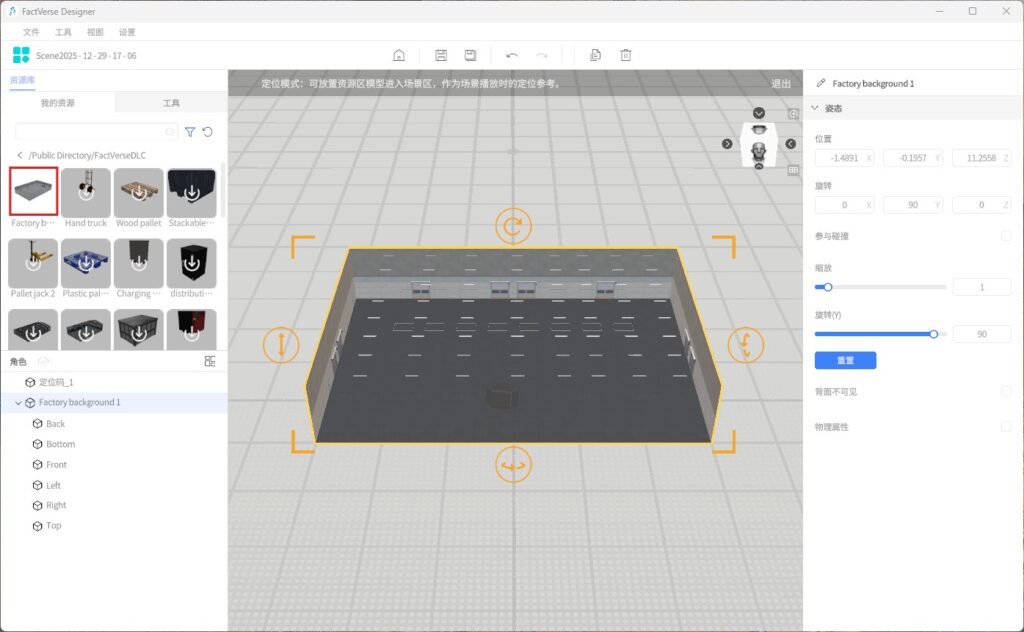This screenshot has width=1024, height=632.
Task: Click the undo arrow in the toolbar
Action: tap(512, 56)
